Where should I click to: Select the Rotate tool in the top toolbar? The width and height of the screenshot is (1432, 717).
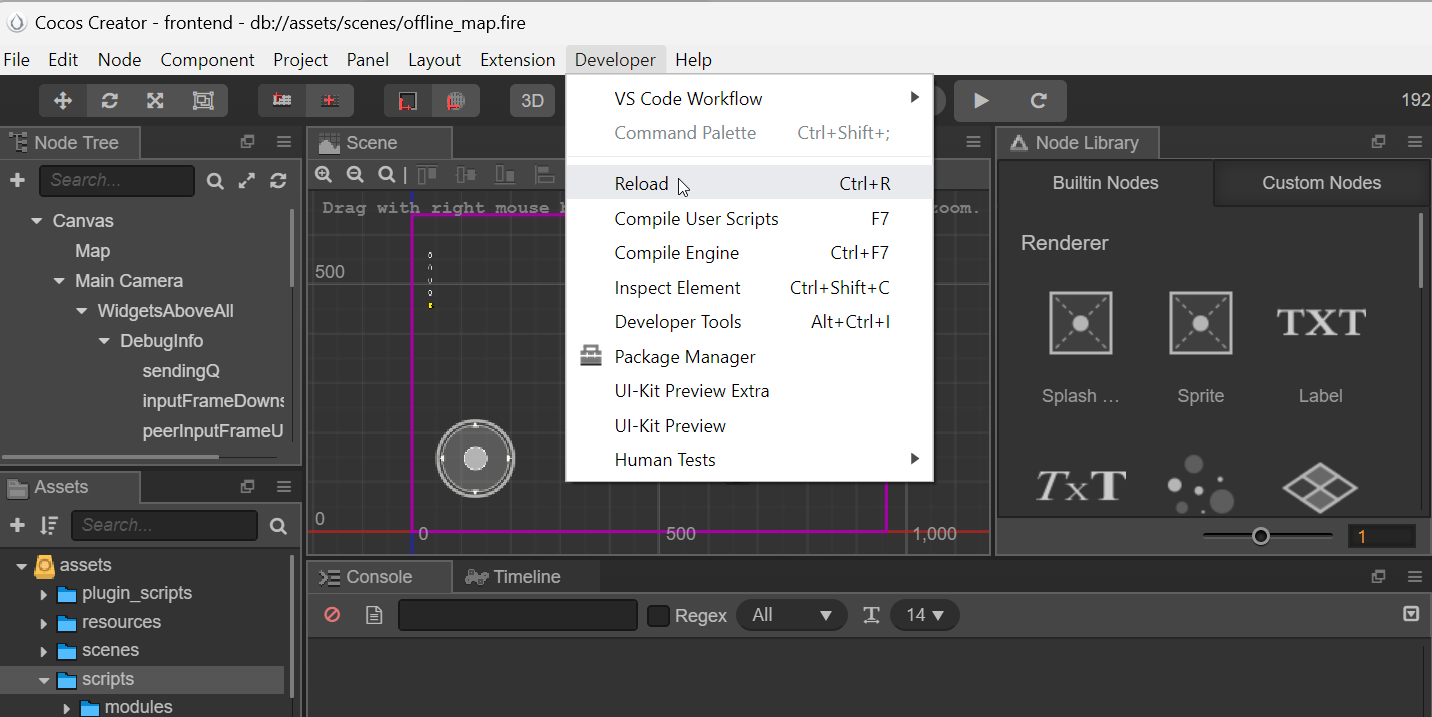(110, 100)
